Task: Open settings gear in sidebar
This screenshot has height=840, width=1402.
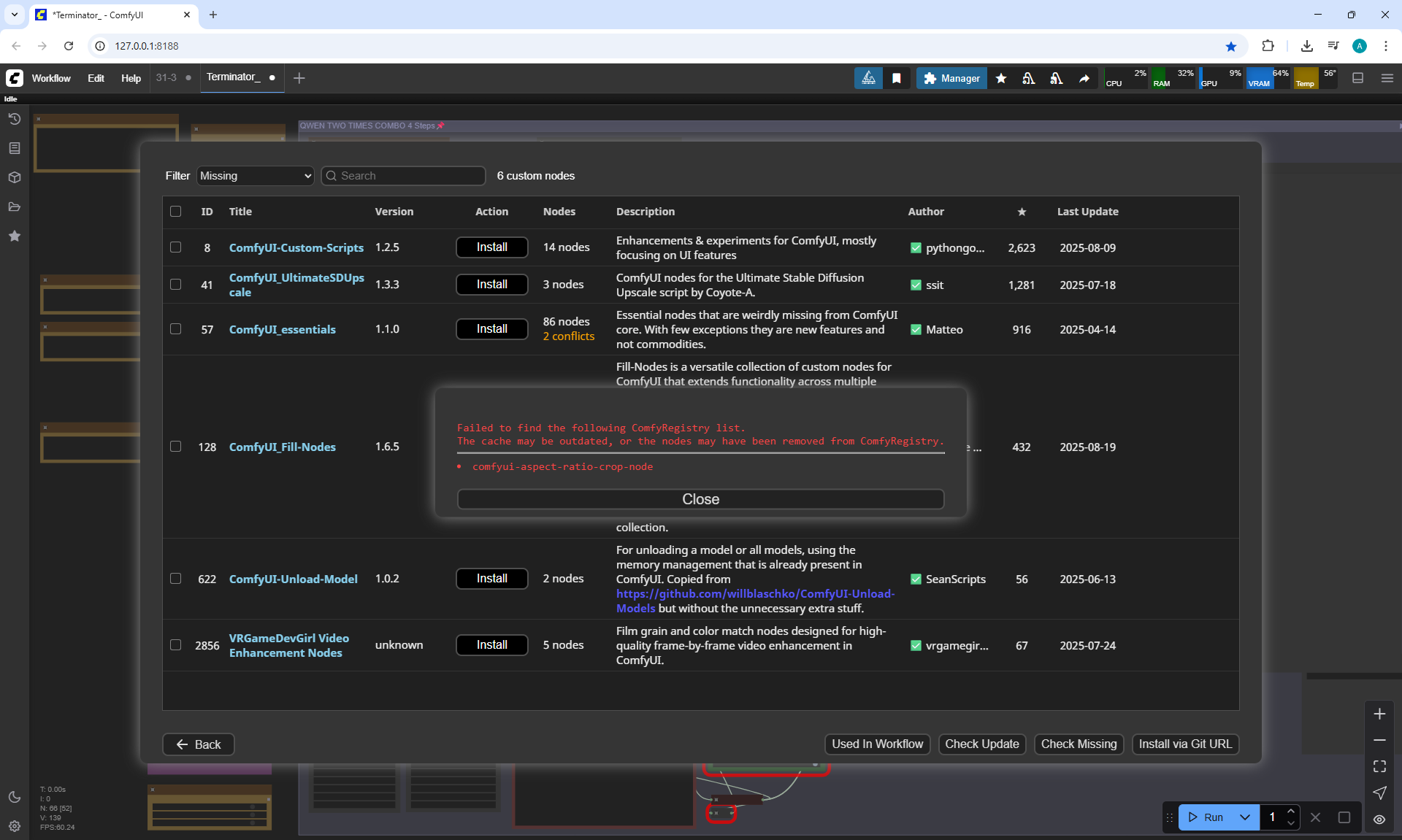Action: click(x=14, y=826)
